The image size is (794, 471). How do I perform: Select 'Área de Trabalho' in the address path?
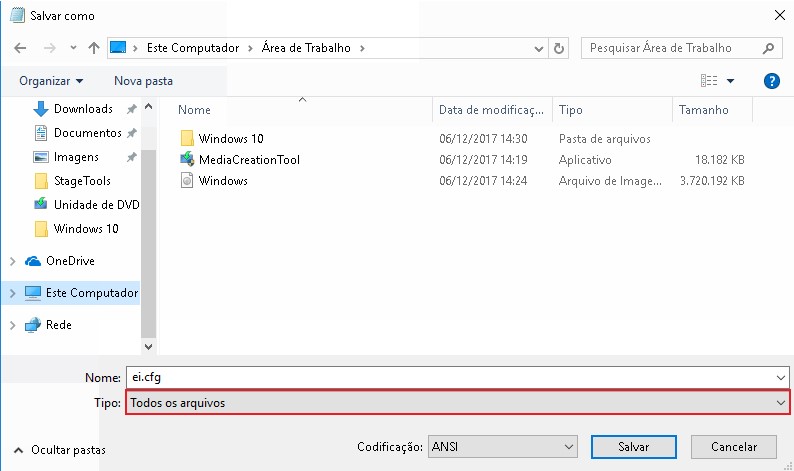click(306, 48)
